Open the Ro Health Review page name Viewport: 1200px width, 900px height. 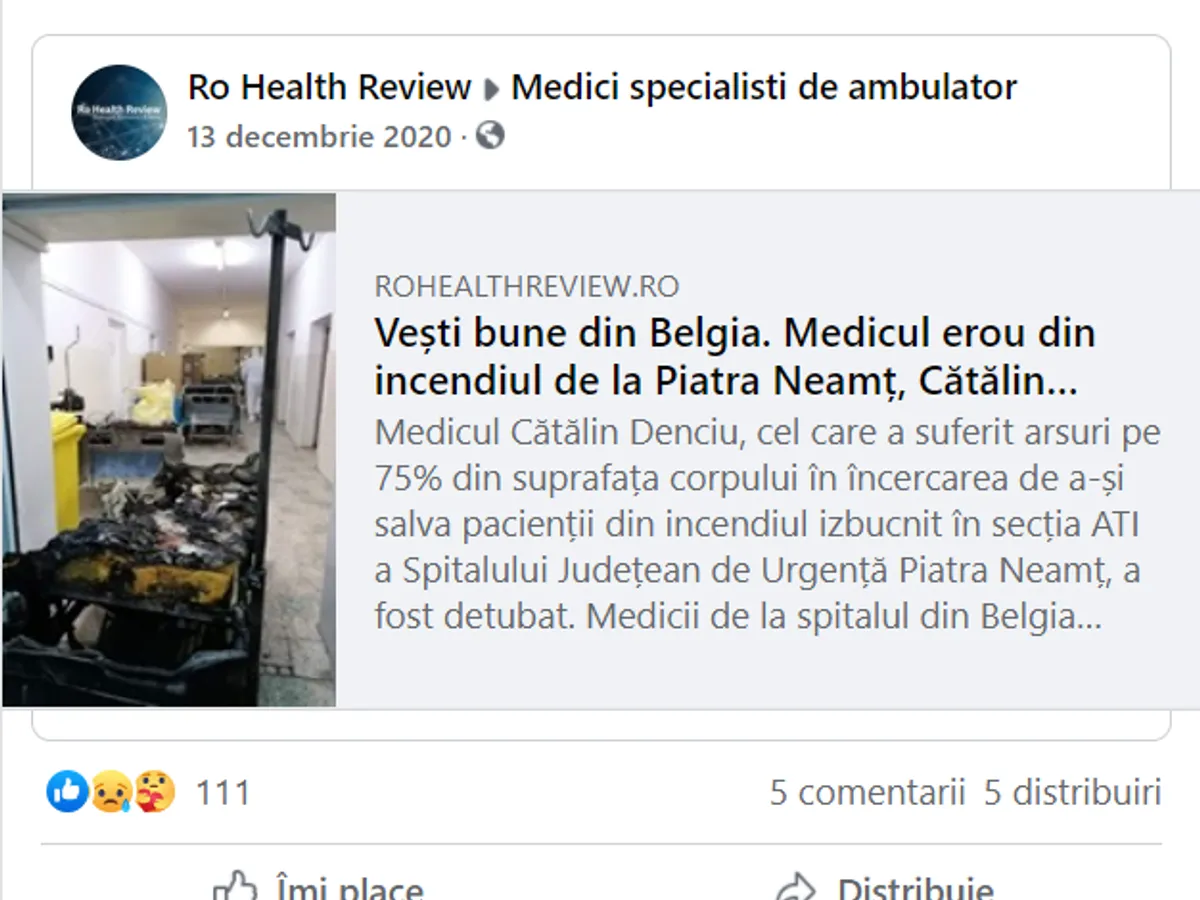[x=329, y=87]
